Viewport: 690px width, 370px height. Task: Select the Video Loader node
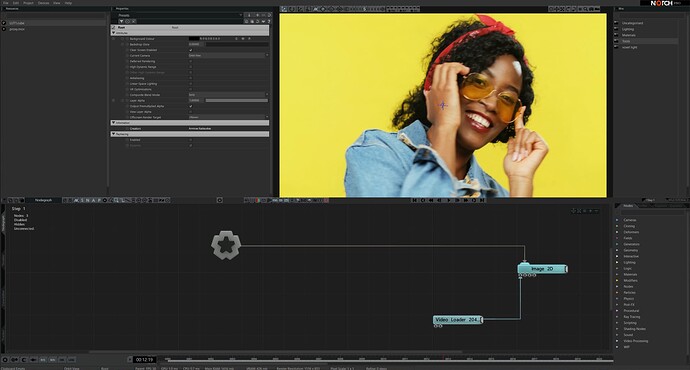(x=458, y=320)
